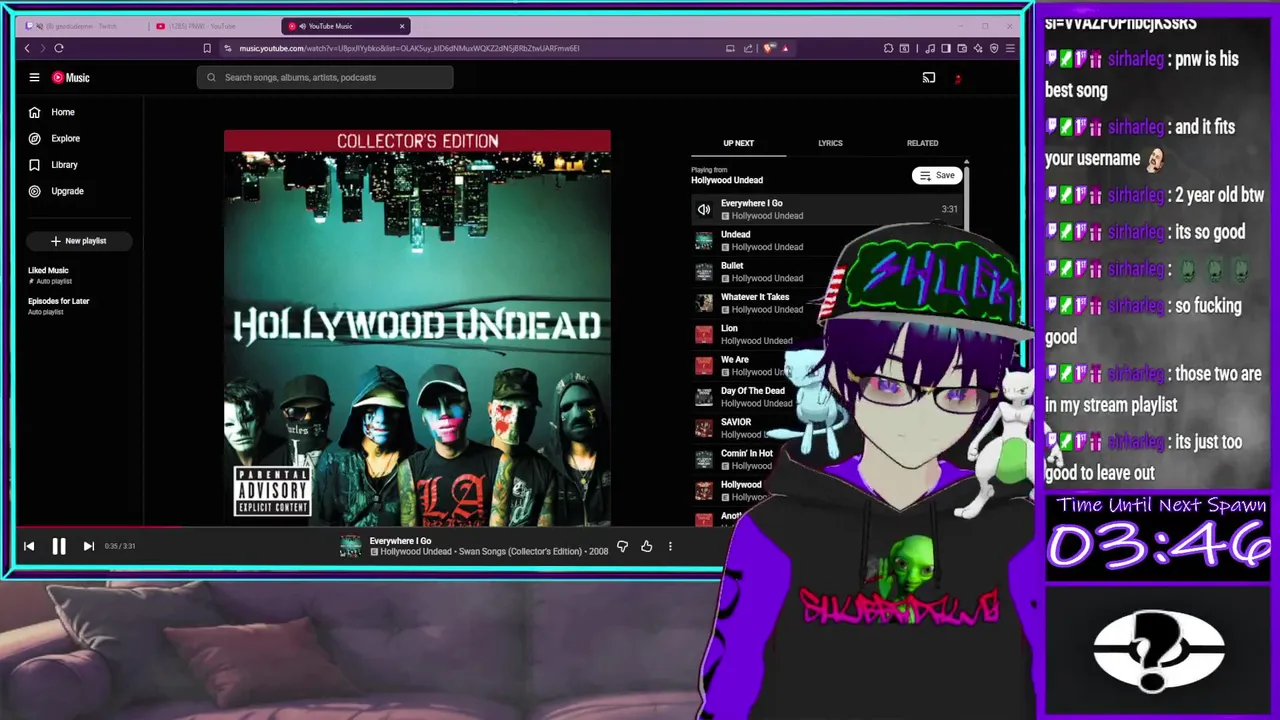Select Everywhere I Go in queue
Viewport: 1280px width, 720px height.
826,209
